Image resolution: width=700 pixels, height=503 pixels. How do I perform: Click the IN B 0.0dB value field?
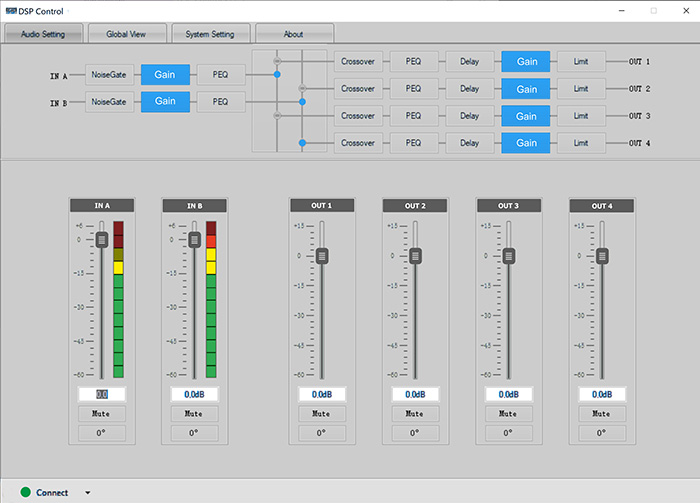tap(194, 394)
